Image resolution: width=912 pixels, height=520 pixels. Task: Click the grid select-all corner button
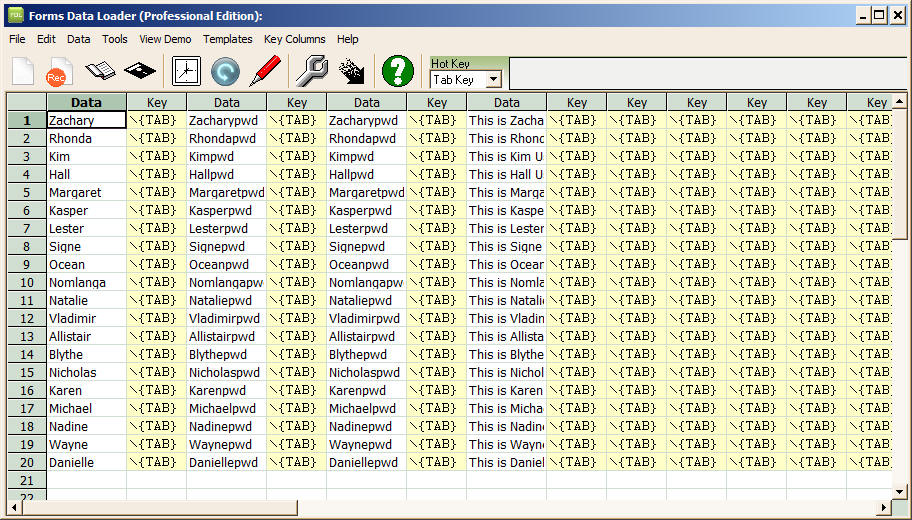point(27,102)
